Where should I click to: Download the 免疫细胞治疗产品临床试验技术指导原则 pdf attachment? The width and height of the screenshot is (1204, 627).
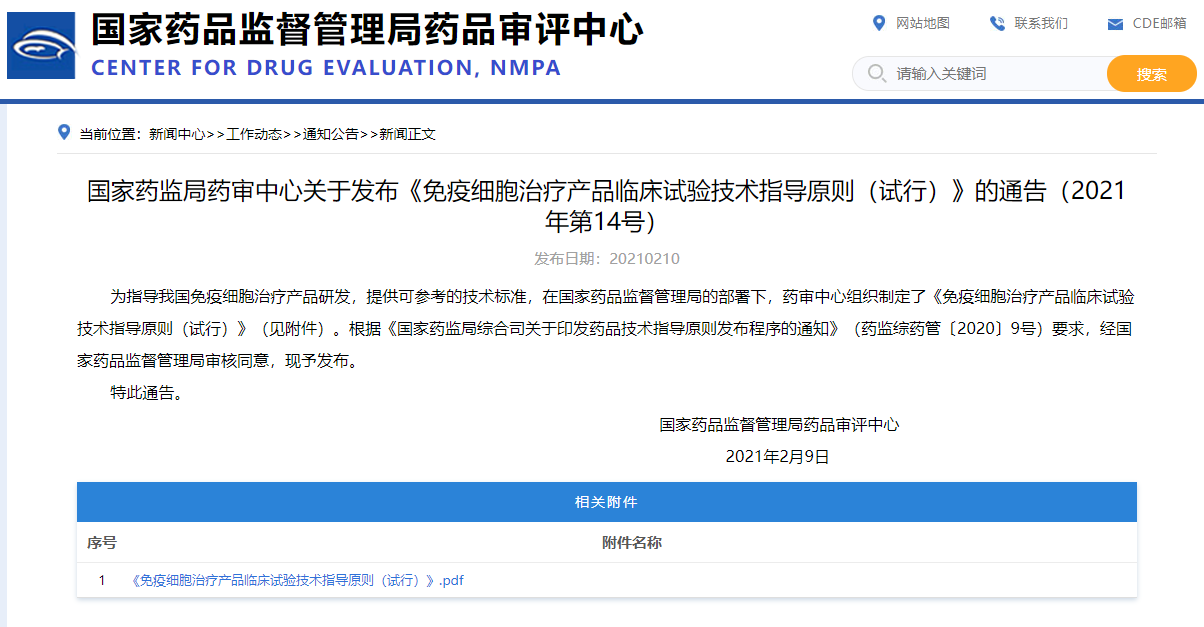(x=298, y=581)
